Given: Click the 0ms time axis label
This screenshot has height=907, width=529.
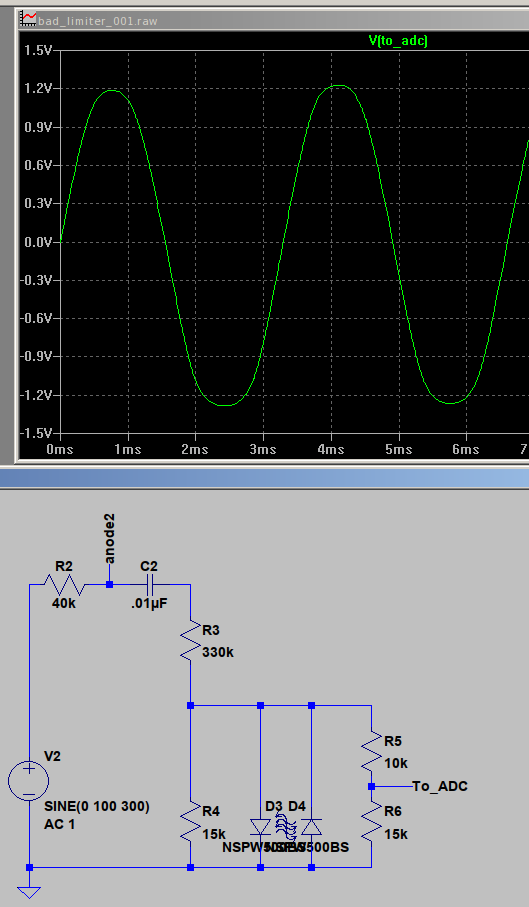Looking at the screenshot, I should [x=60, y=449].
